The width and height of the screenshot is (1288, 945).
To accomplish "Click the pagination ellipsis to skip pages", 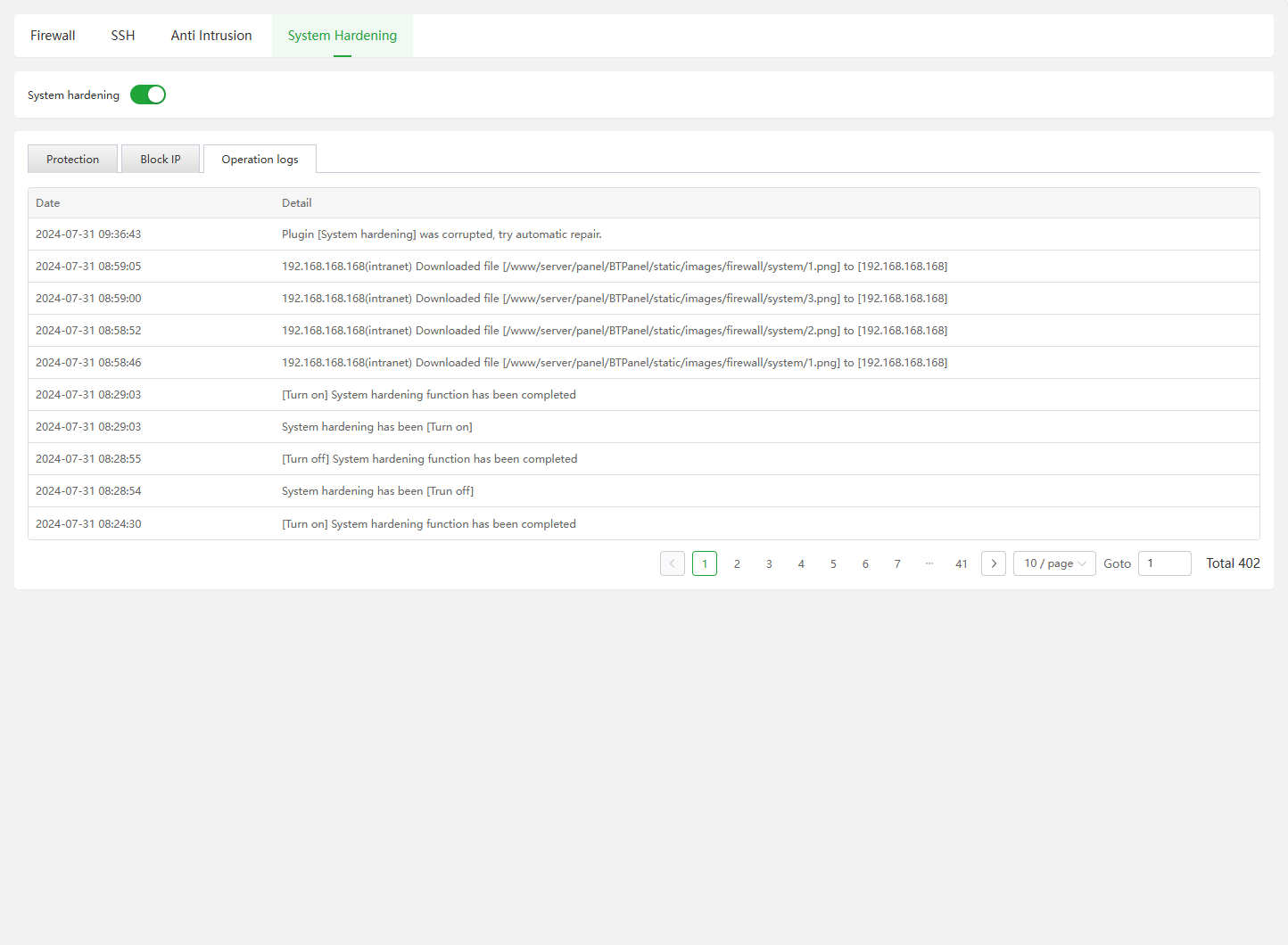I will tap(929, 563).
